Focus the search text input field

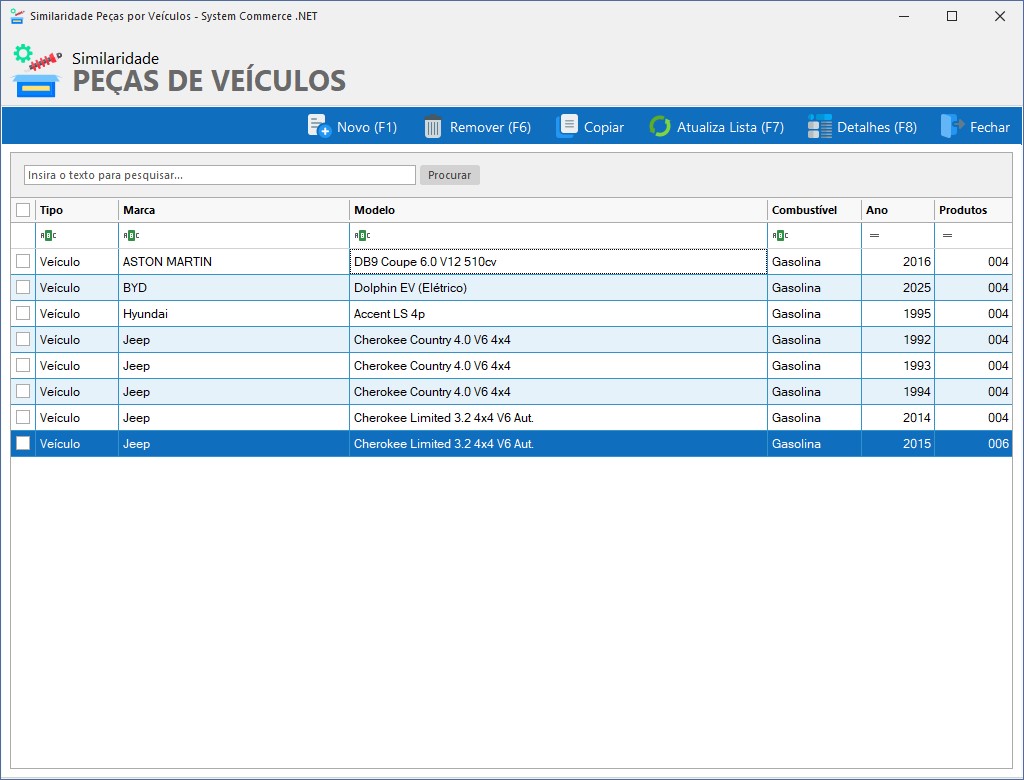[x=219, y=175]
